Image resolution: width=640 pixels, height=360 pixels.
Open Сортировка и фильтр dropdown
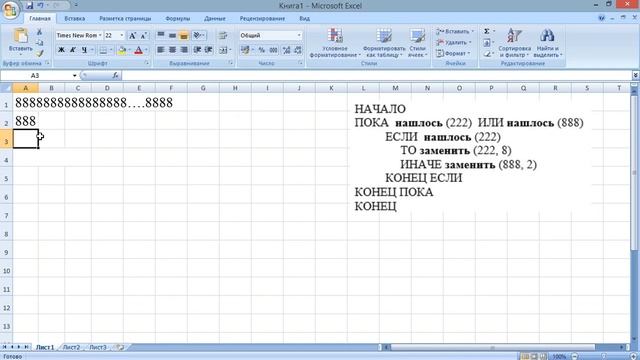[x=514, y=43]
